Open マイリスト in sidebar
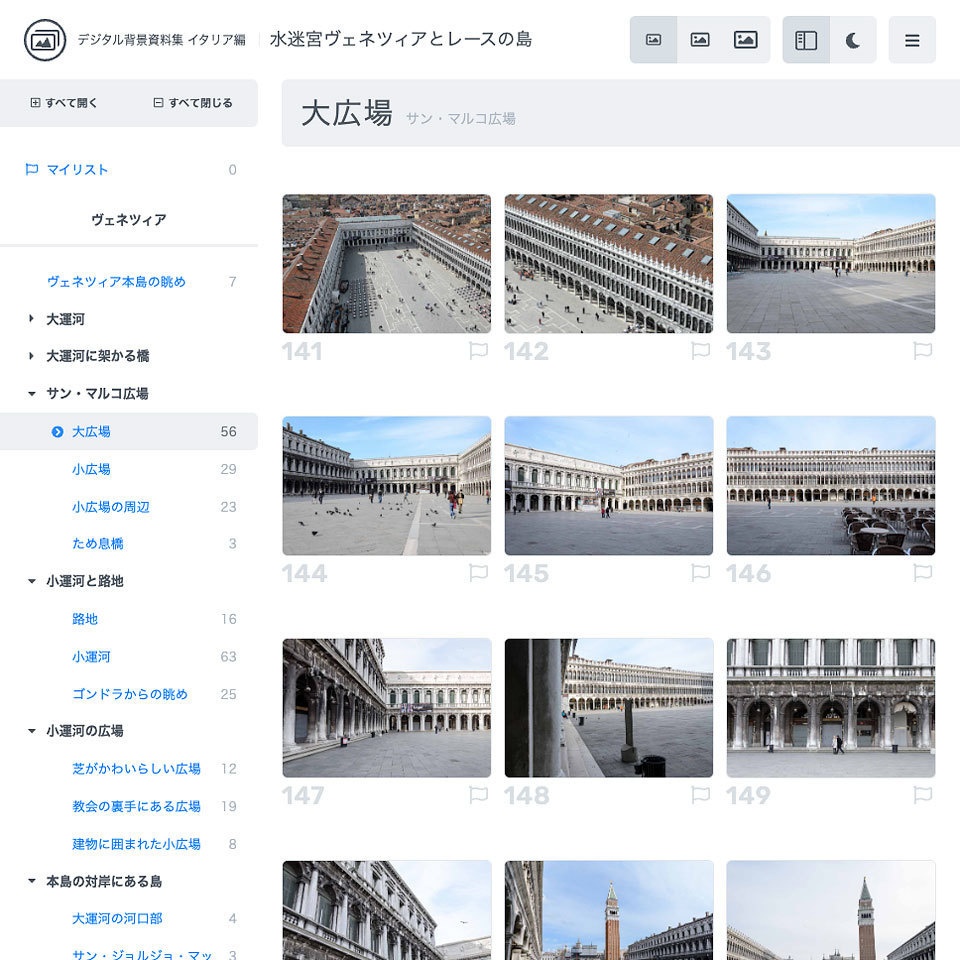Image resolution: width=960 pixels, height=960 pixels. point(78,170)
